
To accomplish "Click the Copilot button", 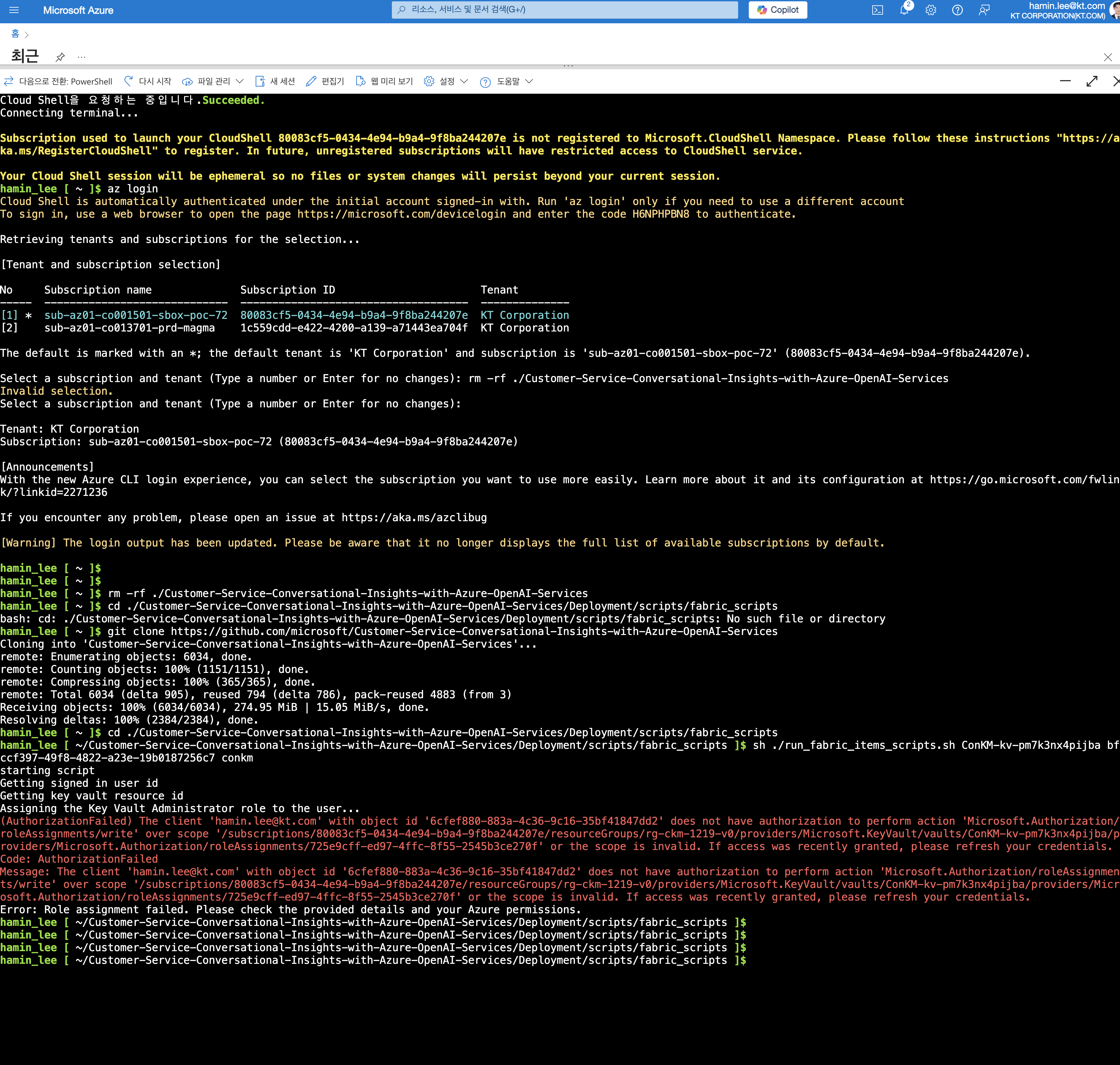I will (777, 10).
